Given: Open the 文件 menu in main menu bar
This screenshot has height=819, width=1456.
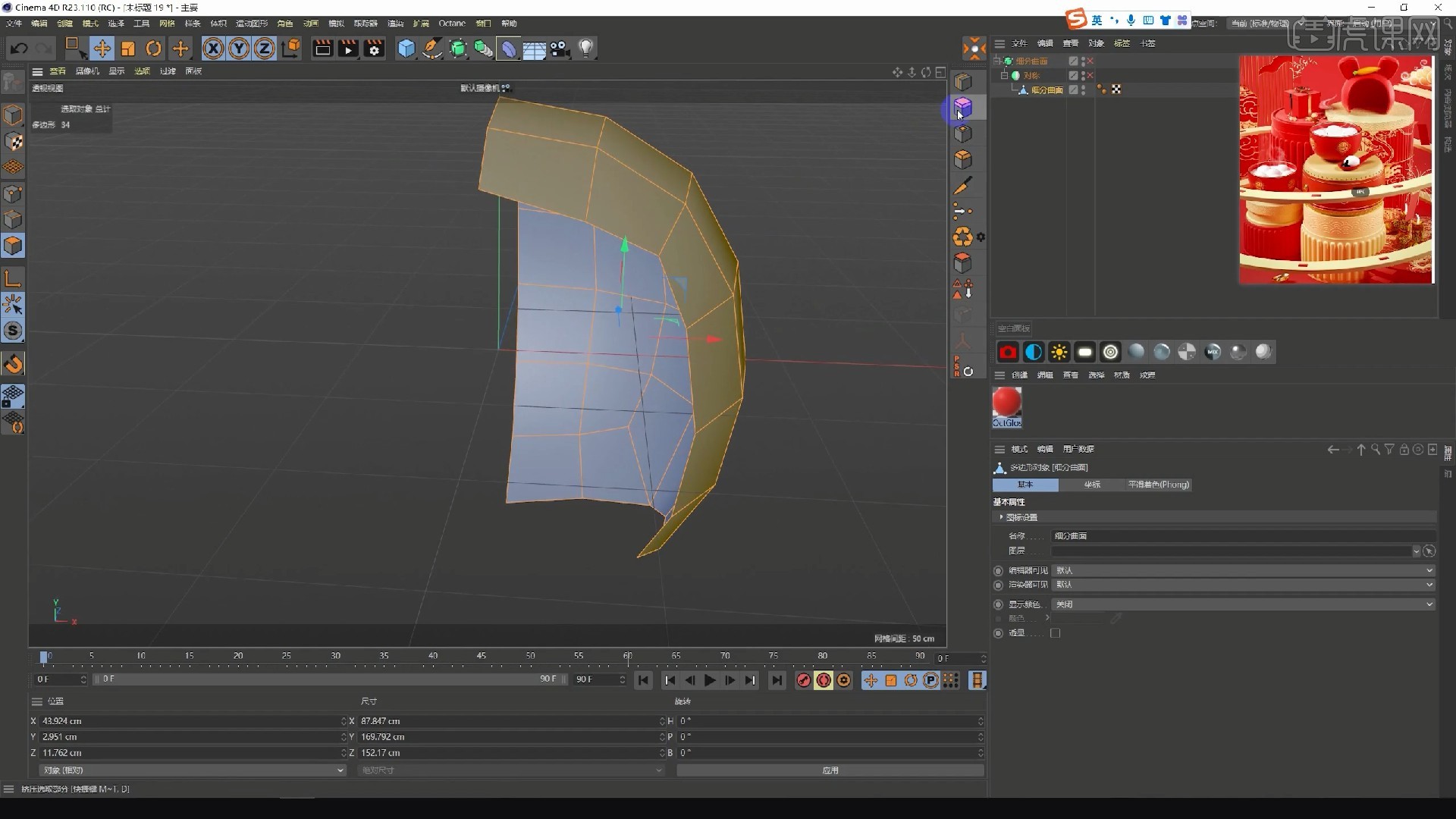Looking at the screenshot, I should (14, 24).
